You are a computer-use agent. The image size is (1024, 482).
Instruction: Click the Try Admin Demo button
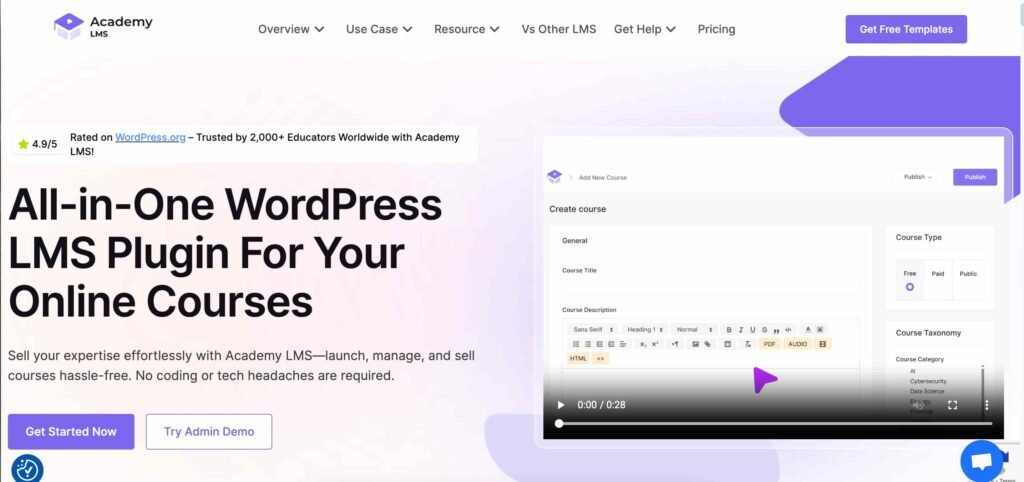209,432
